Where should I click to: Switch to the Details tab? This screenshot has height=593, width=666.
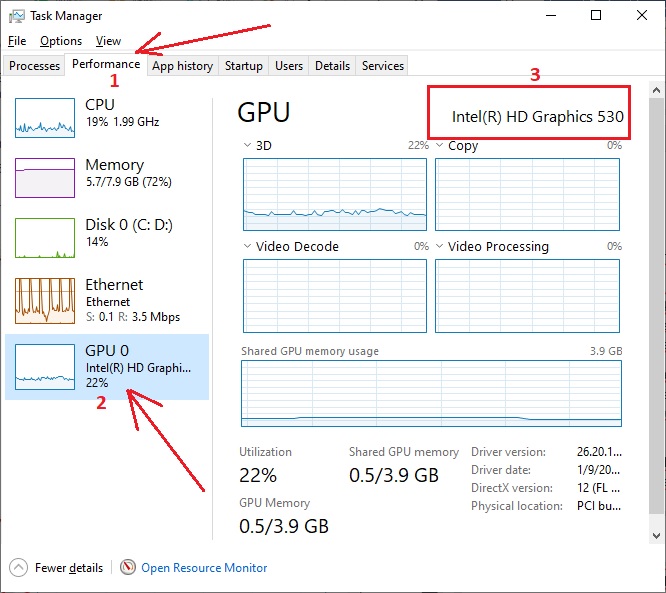pos(333,66)
